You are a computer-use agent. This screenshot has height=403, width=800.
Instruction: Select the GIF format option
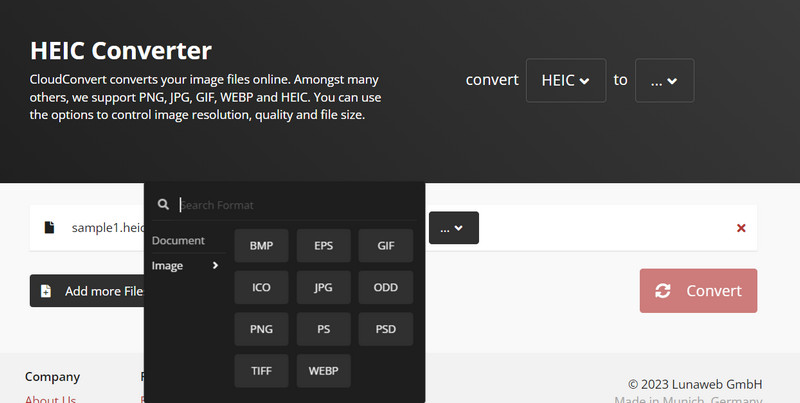(x=385, y=246)
